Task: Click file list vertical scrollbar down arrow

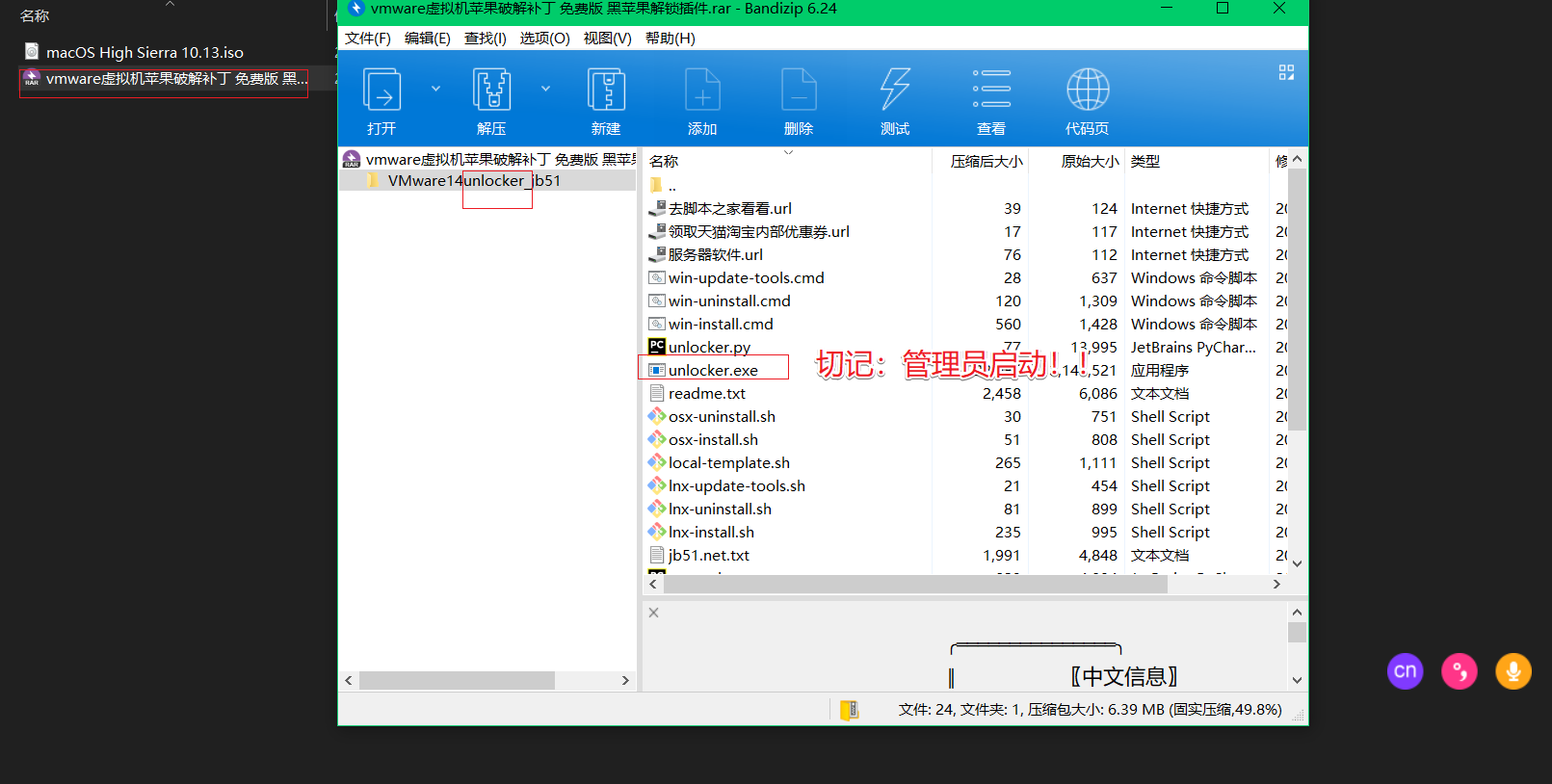Action: pos(1297,564)
